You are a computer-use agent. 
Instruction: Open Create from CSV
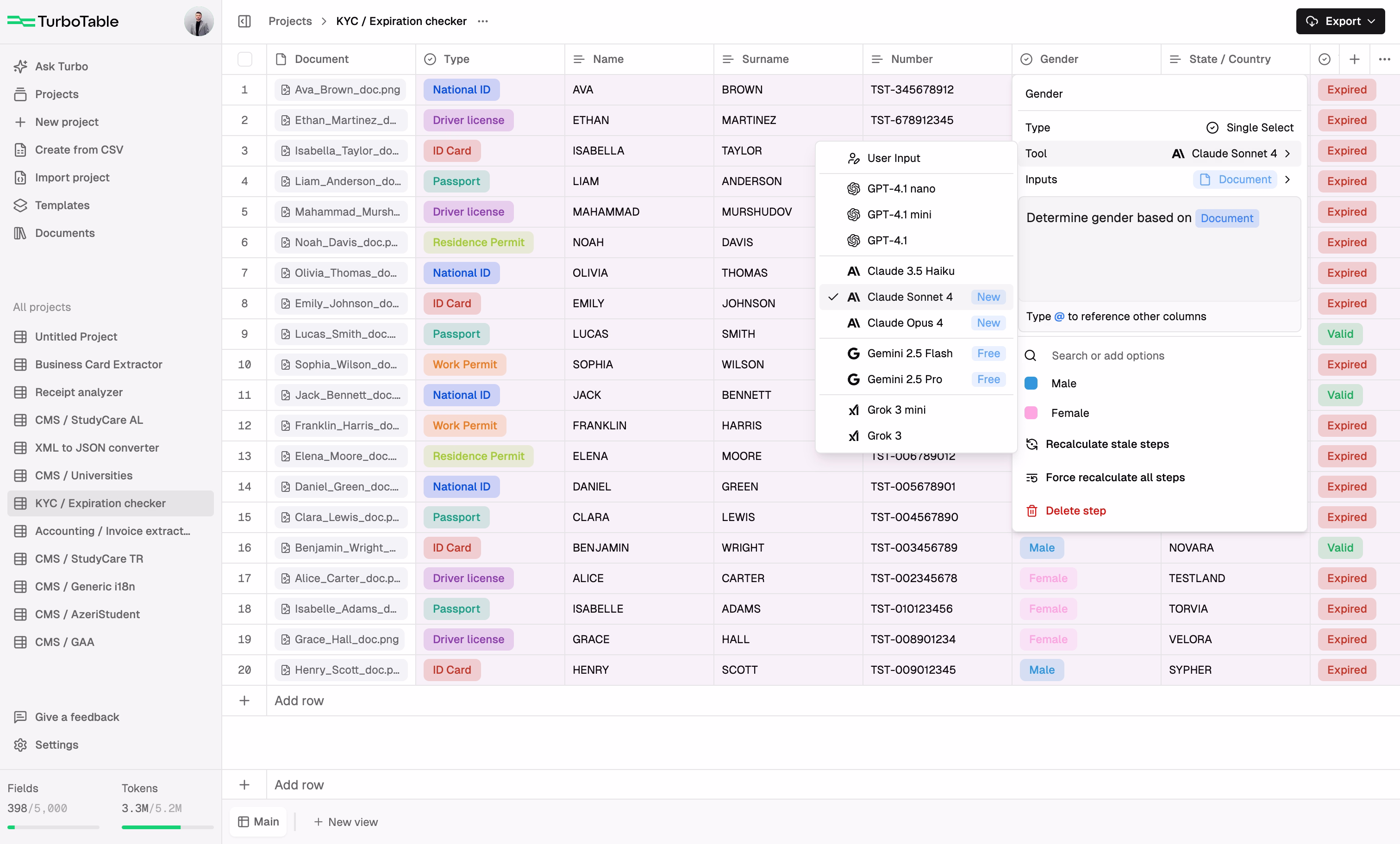(79, 149)
